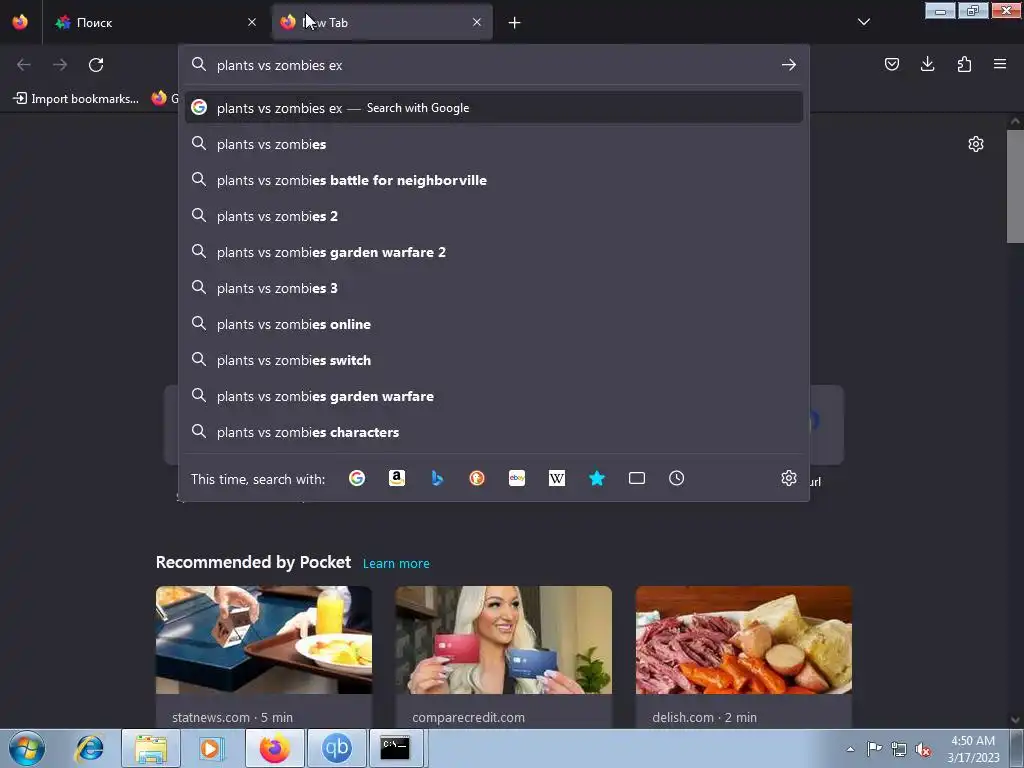Choose suggestion 'plants vs zombies online'
The width and height of the screenshot is (1024, 768).
point(494,324)
